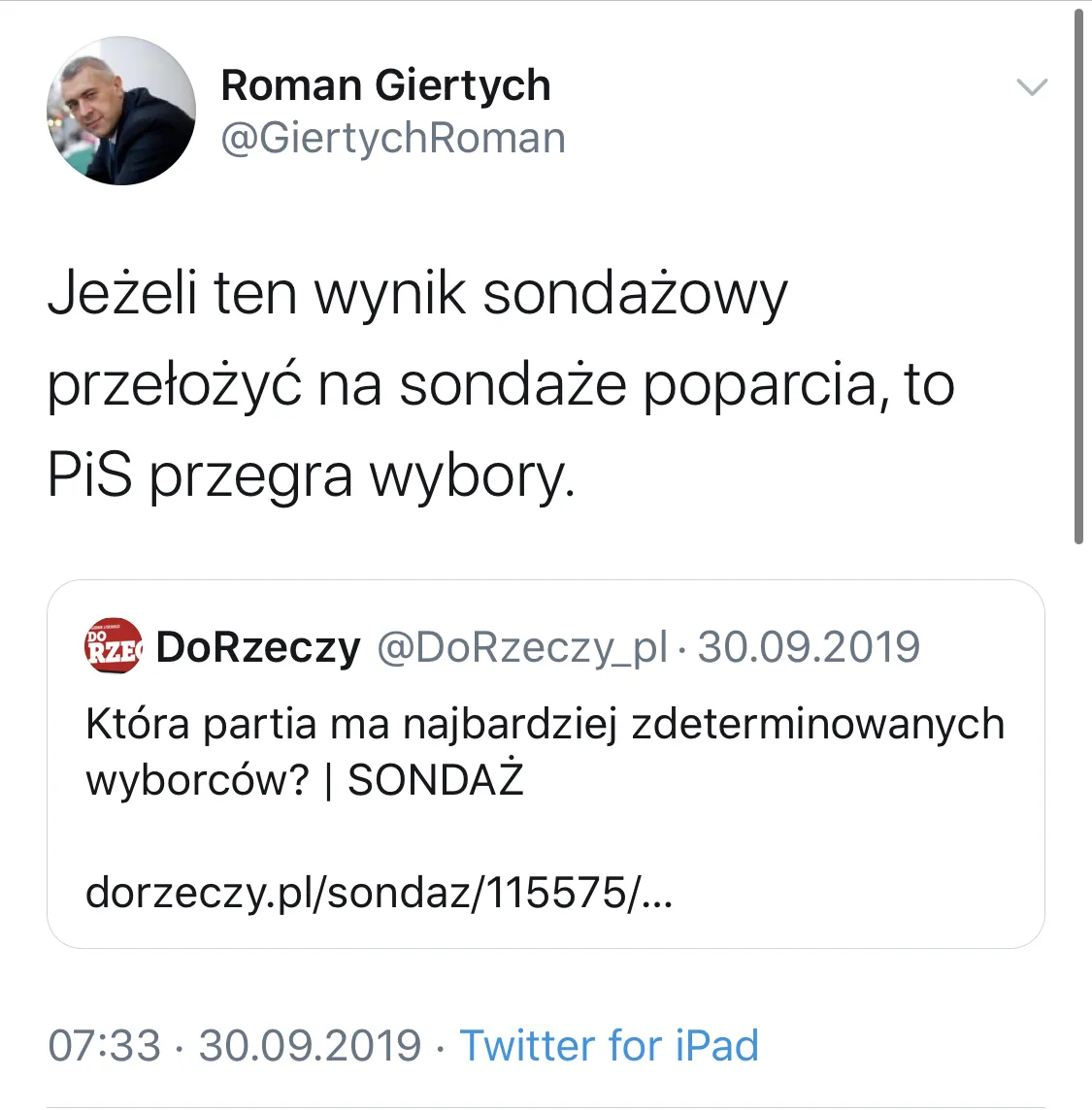Click the word "SONDAŻ" in quoted tweet
Image resolution: width=1092 pixels, height=1110 pixels.
435,780
